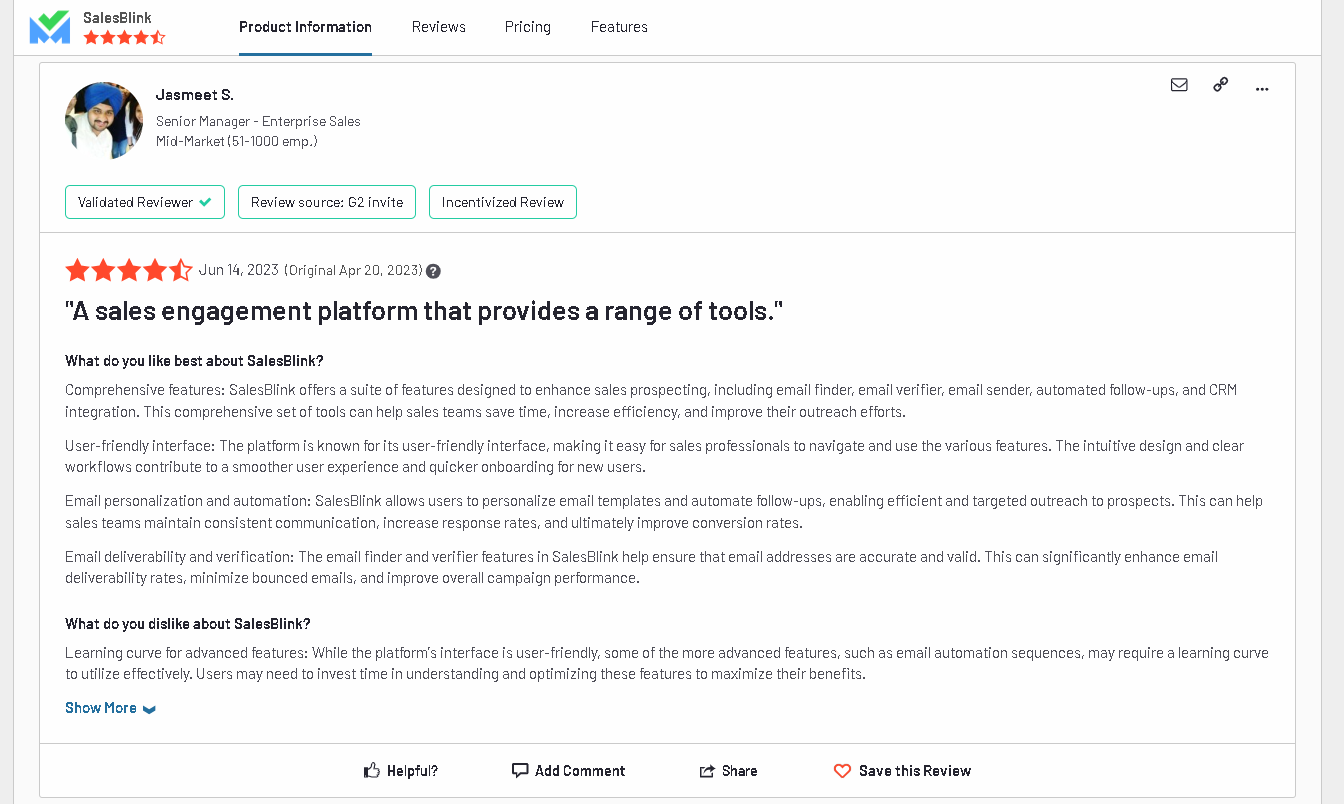Screen dimensions: 1344x804
Task: Click the question mark icon beside Original date
Action: coord(433,271)
